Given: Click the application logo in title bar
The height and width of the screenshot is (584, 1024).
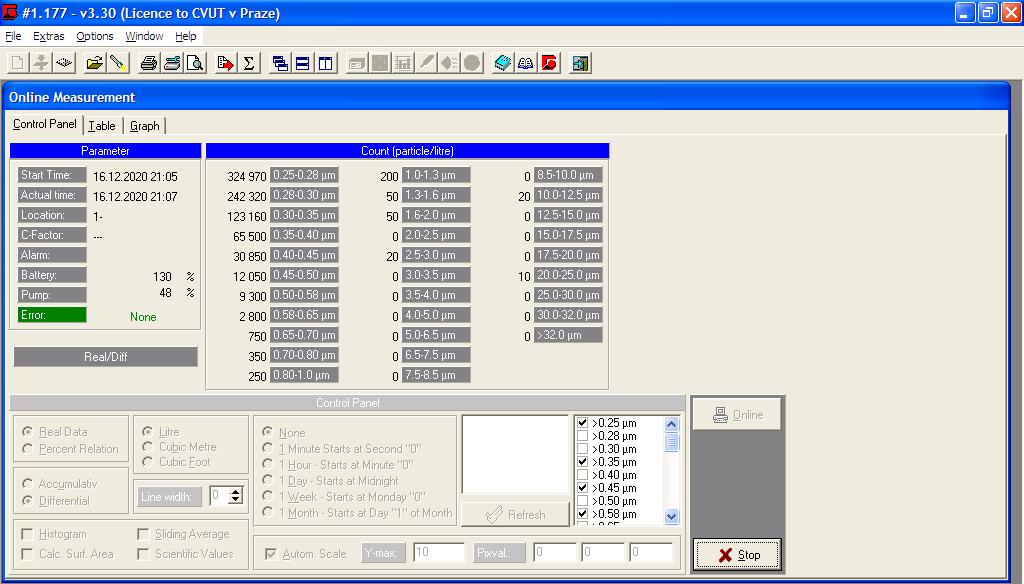Looking at the screenshot, I should point(10,12).
